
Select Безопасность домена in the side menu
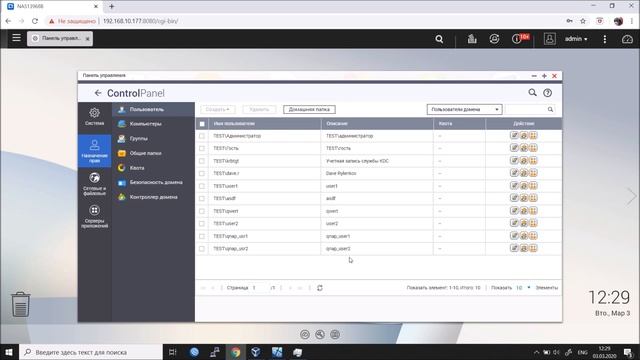pyautogui.click(x=153, y=182)
